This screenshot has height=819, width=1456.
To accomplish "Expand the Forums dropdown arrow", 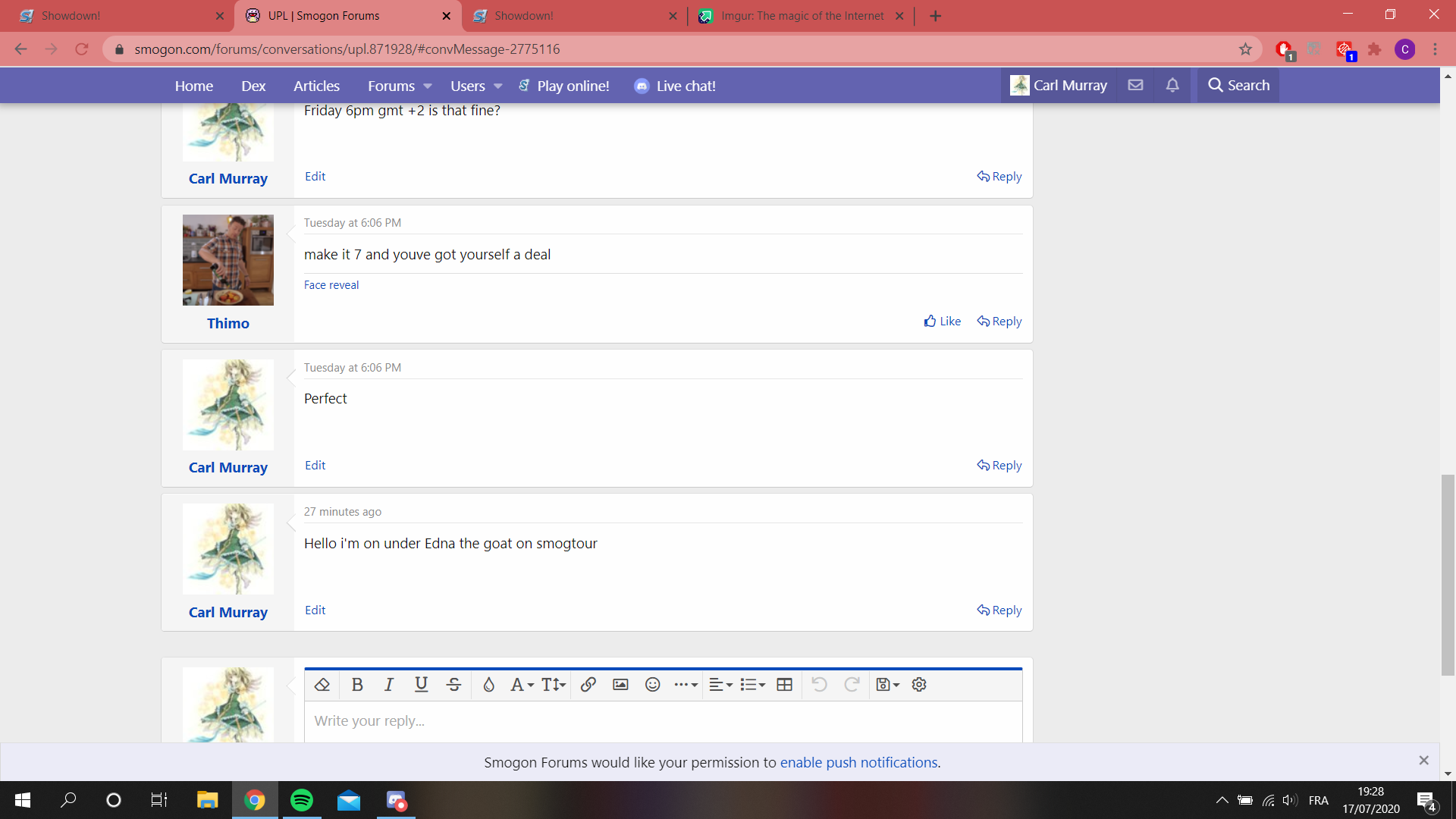I will (428, 86).
